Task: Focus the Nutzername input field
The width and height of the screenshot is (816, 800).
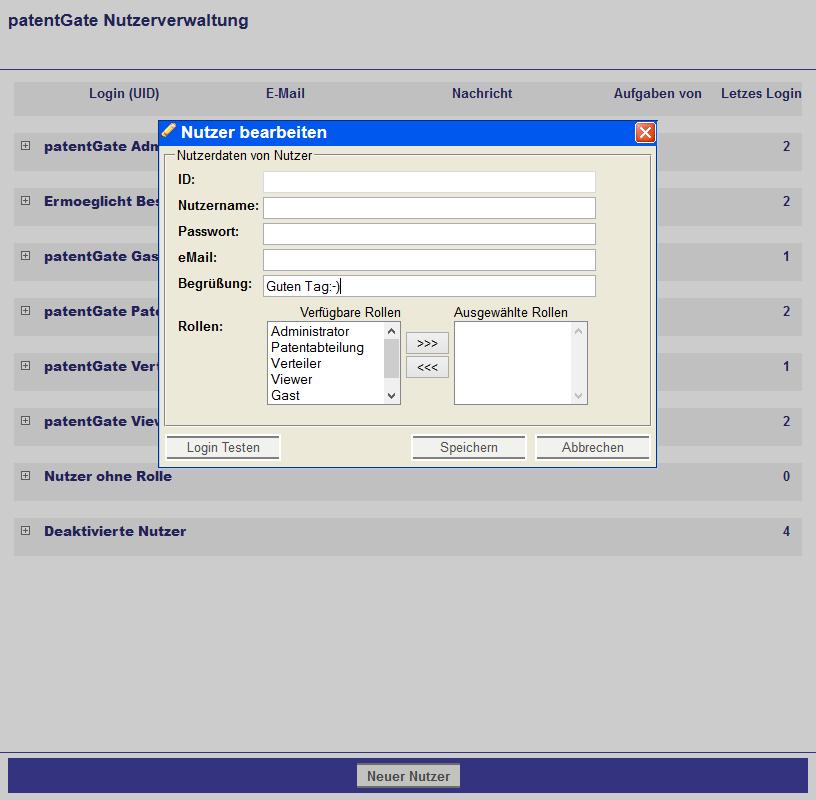Action: [x=429, y=208]
